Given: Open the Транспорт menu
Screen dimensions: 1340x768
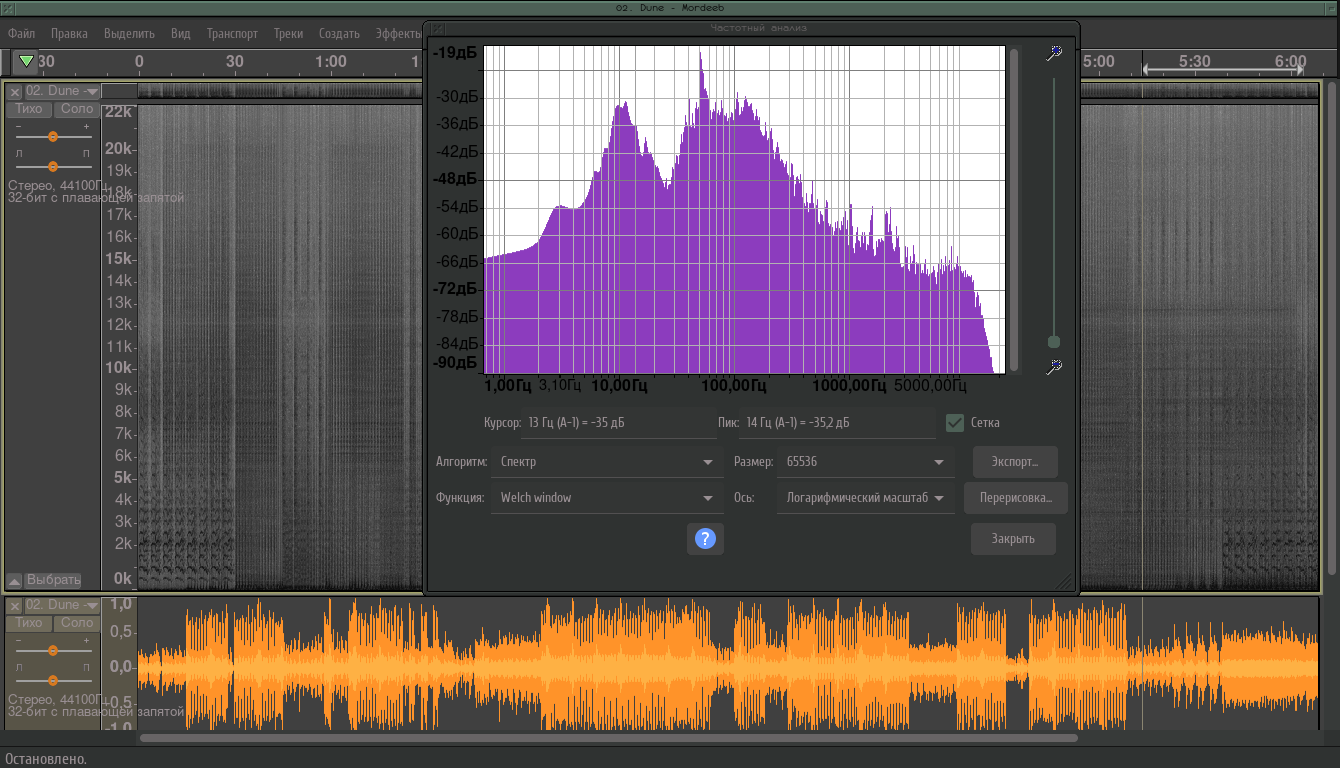Looking at the screenshot, I should pos(232,33).
